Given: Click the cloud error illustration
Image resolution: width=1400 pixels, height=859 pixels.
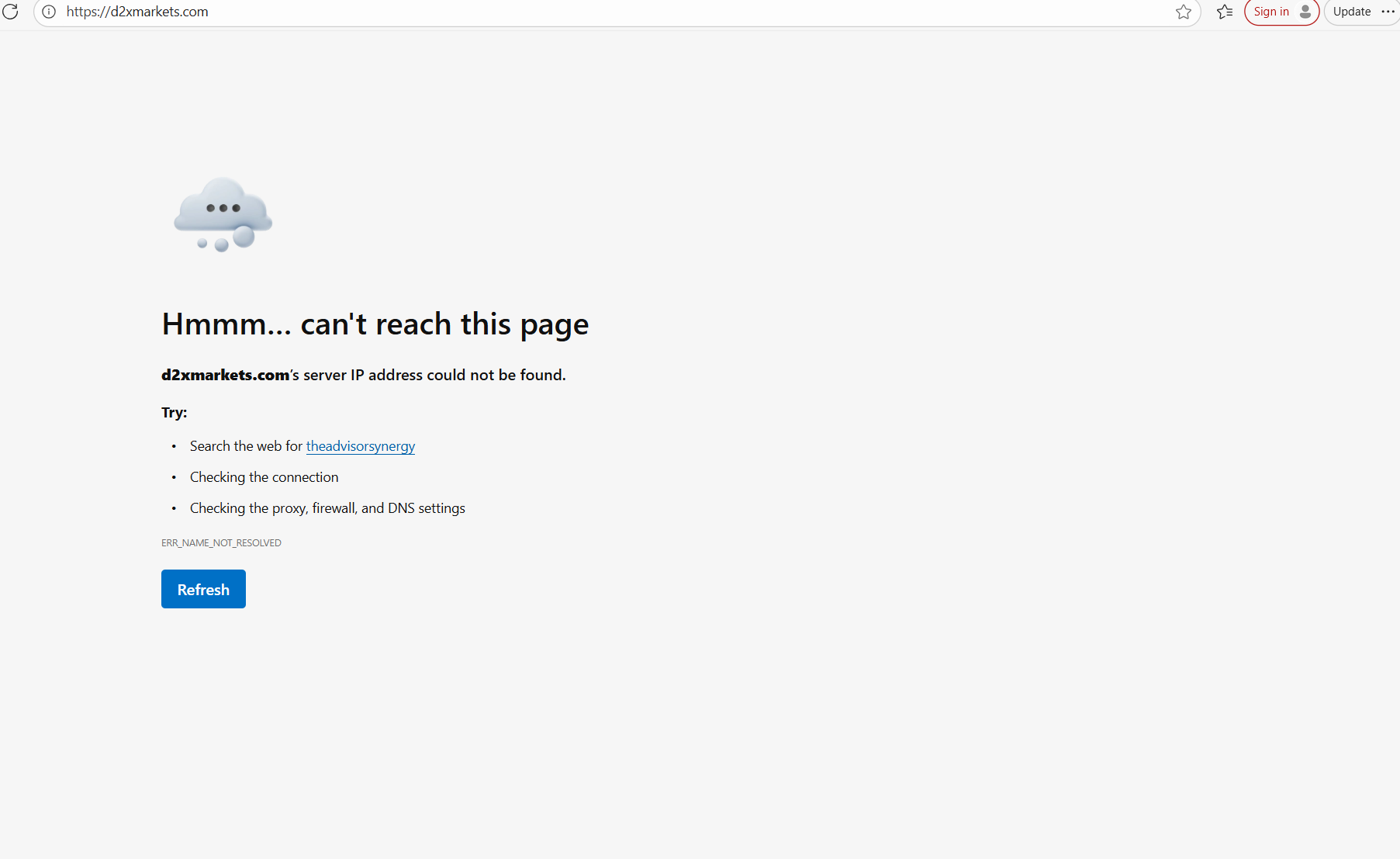Looking at the screenshot, I should (223, 214).
